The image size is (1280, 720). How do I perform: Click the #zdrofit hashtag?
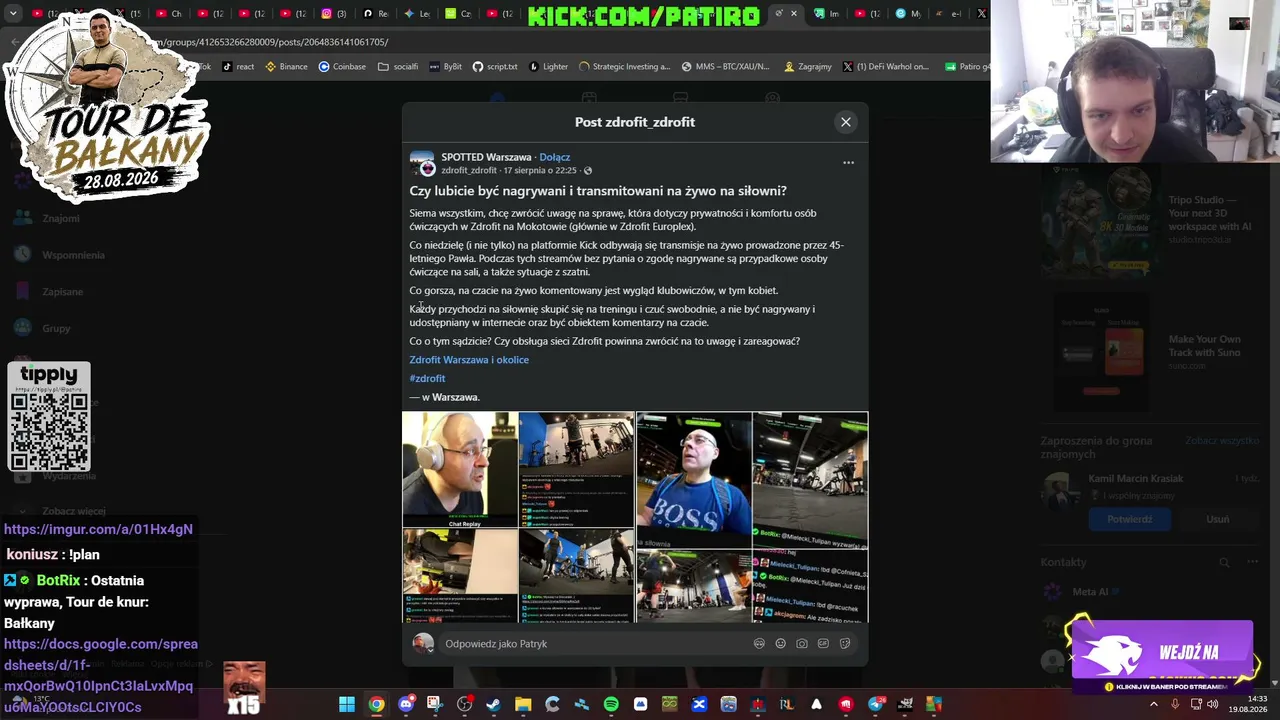[x=427, y=378]
